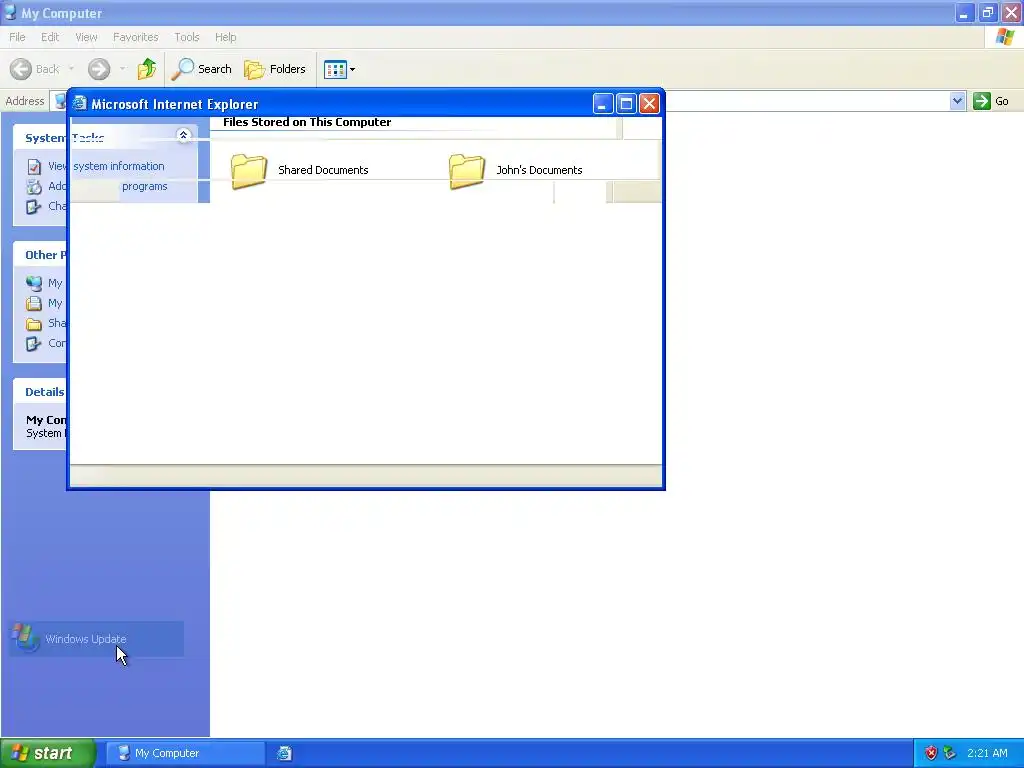Click the Go button

[991, 101]
